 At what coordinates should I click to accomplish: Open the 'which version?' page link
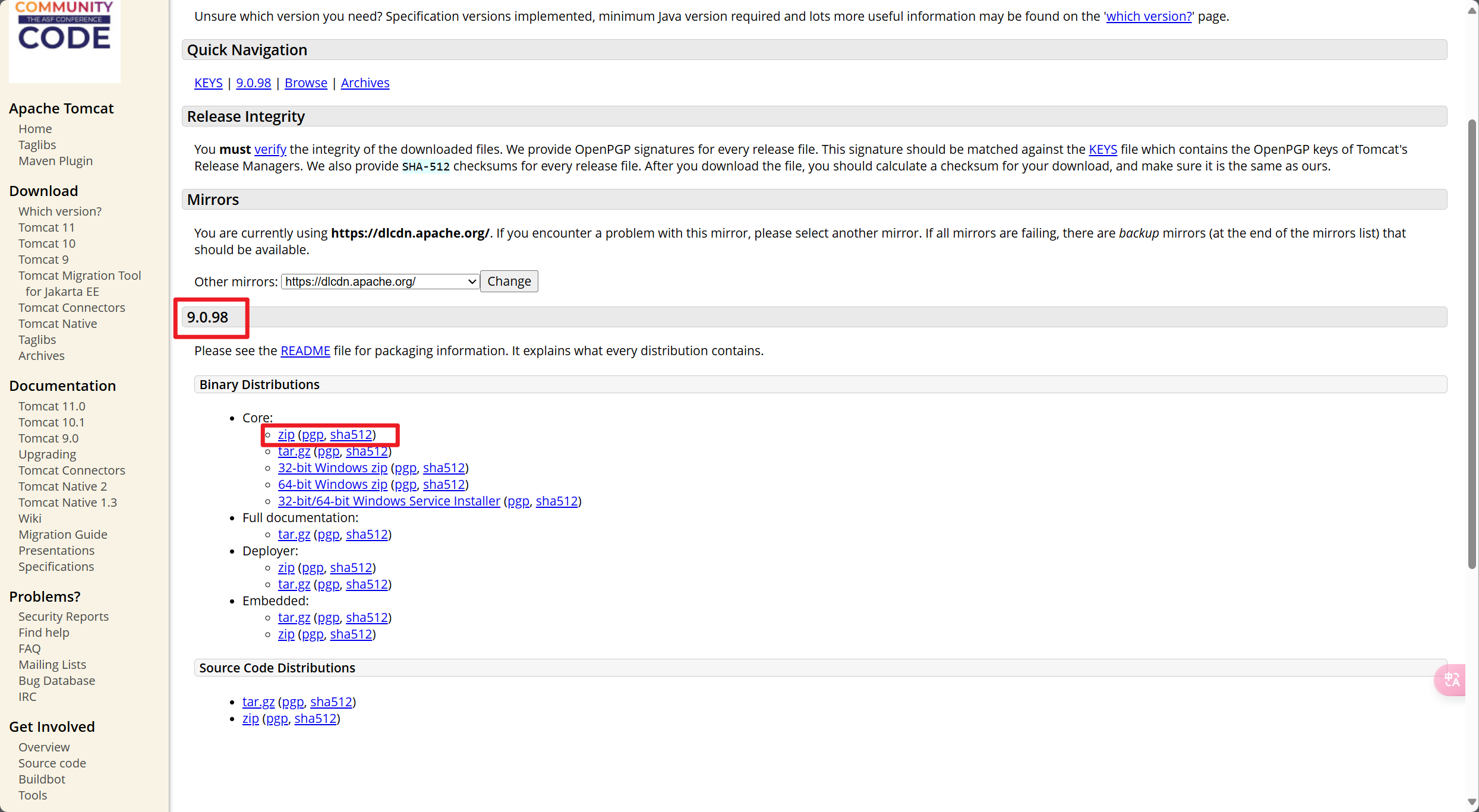pos(1148,17)
